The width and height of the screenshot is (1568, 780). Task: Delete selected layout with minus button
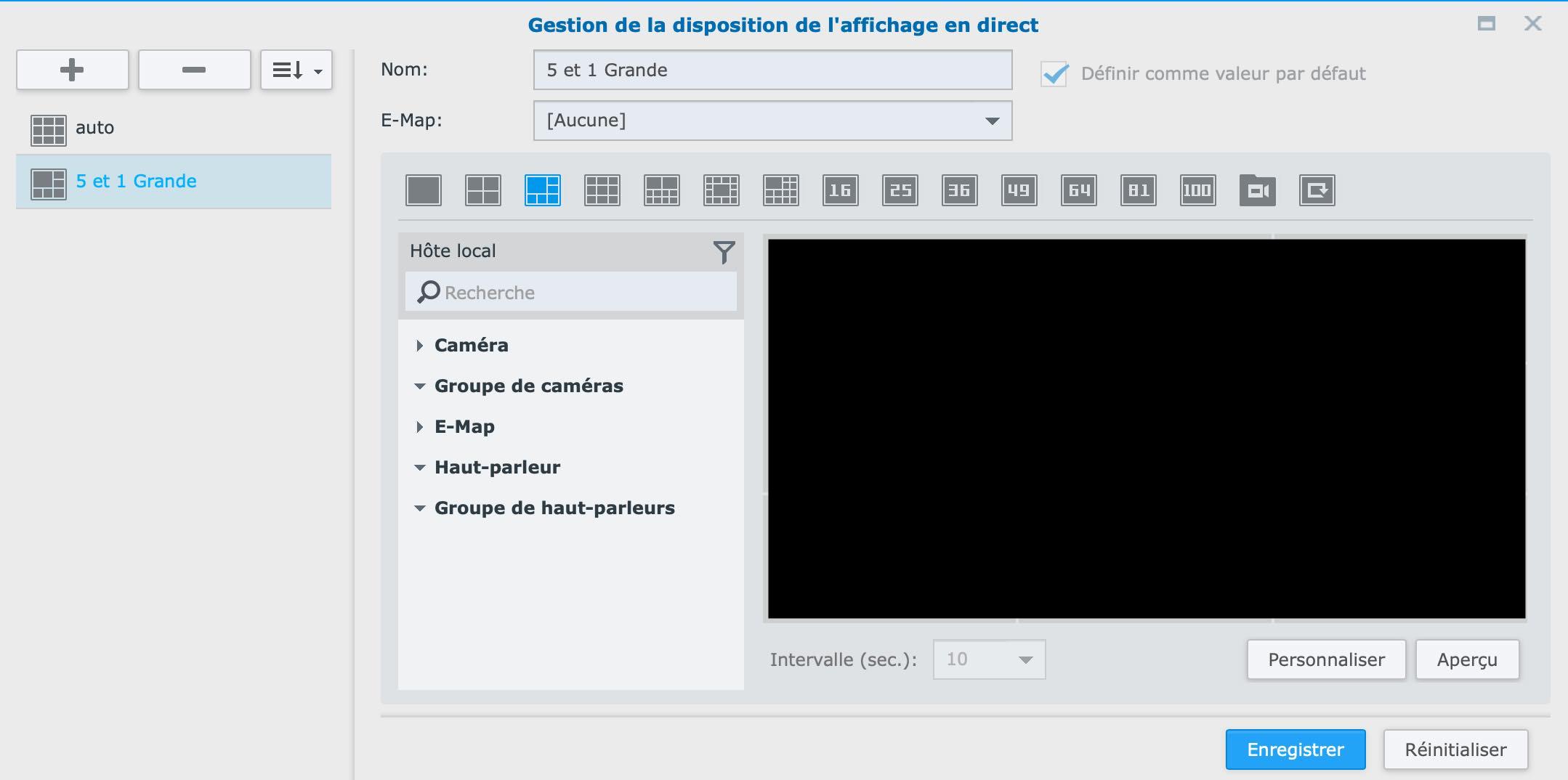194,70
